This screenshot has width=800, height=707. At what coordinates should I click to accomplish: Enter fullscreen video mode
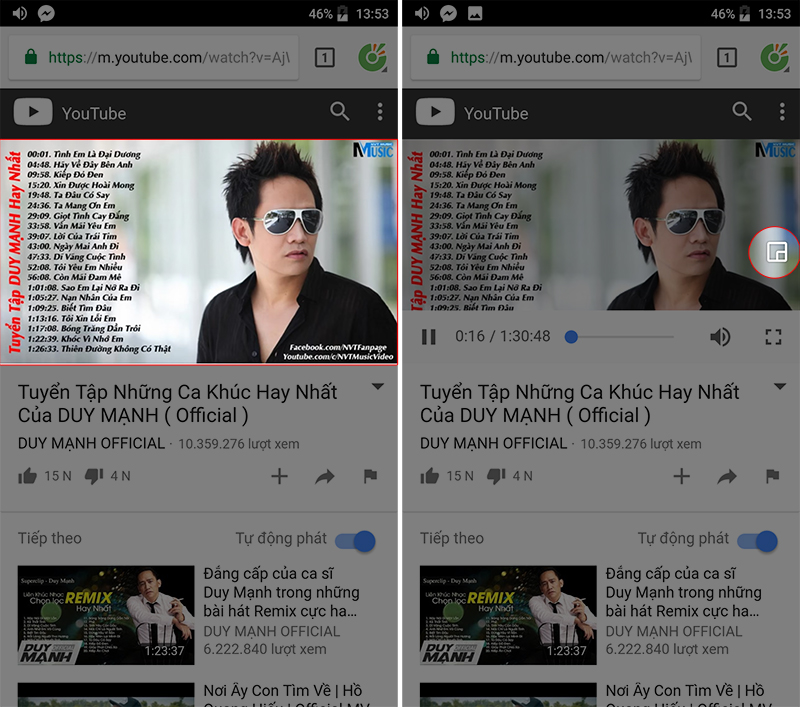[773, 337]
